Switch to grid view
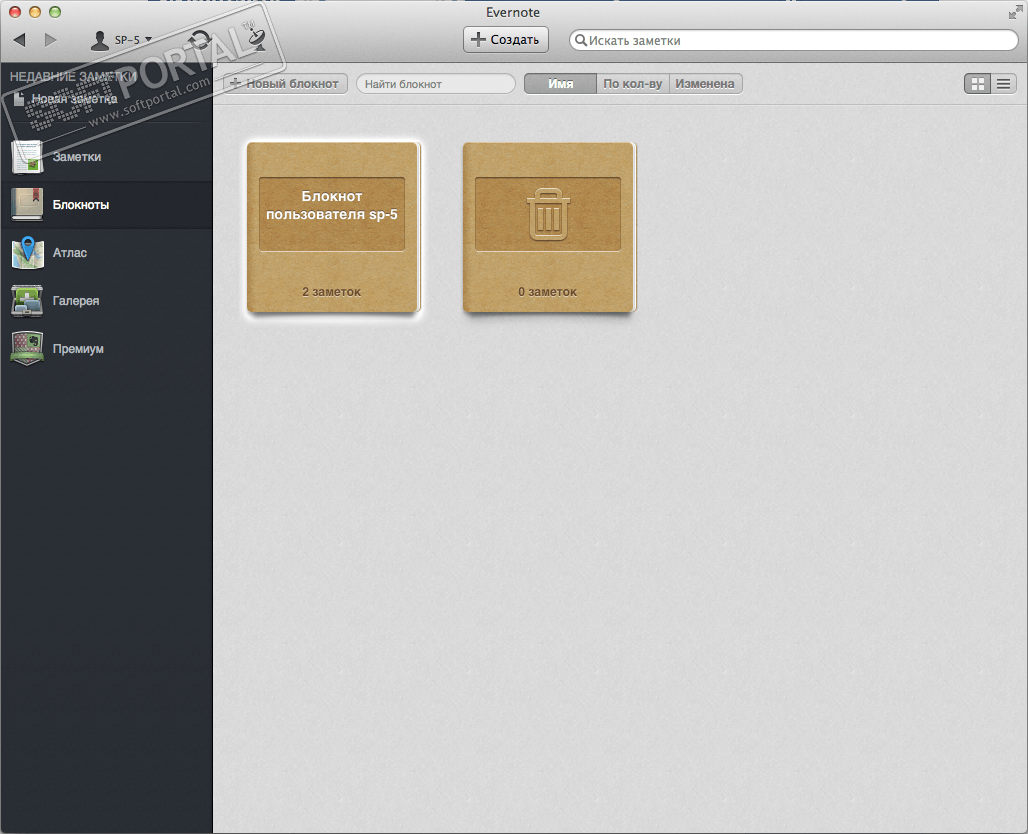1028x834 pixels. pos(978,84)
